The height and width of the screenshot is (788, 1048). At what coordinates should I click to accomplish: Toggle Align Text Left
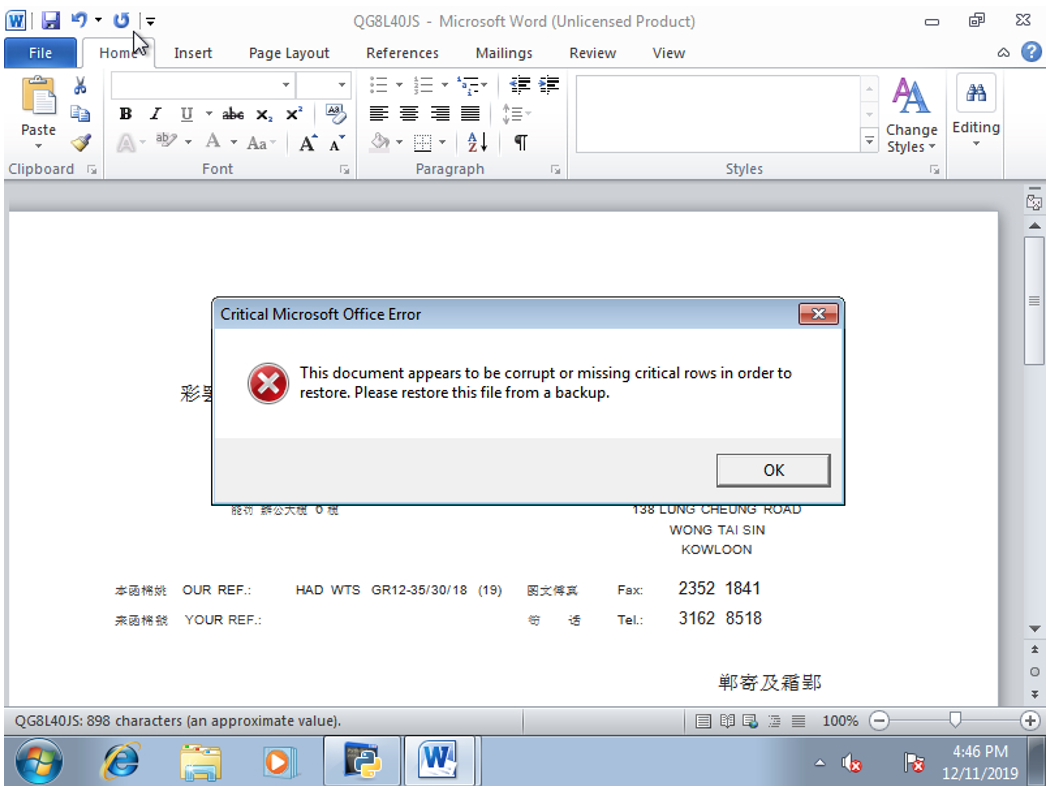click(x=379, y=114)
